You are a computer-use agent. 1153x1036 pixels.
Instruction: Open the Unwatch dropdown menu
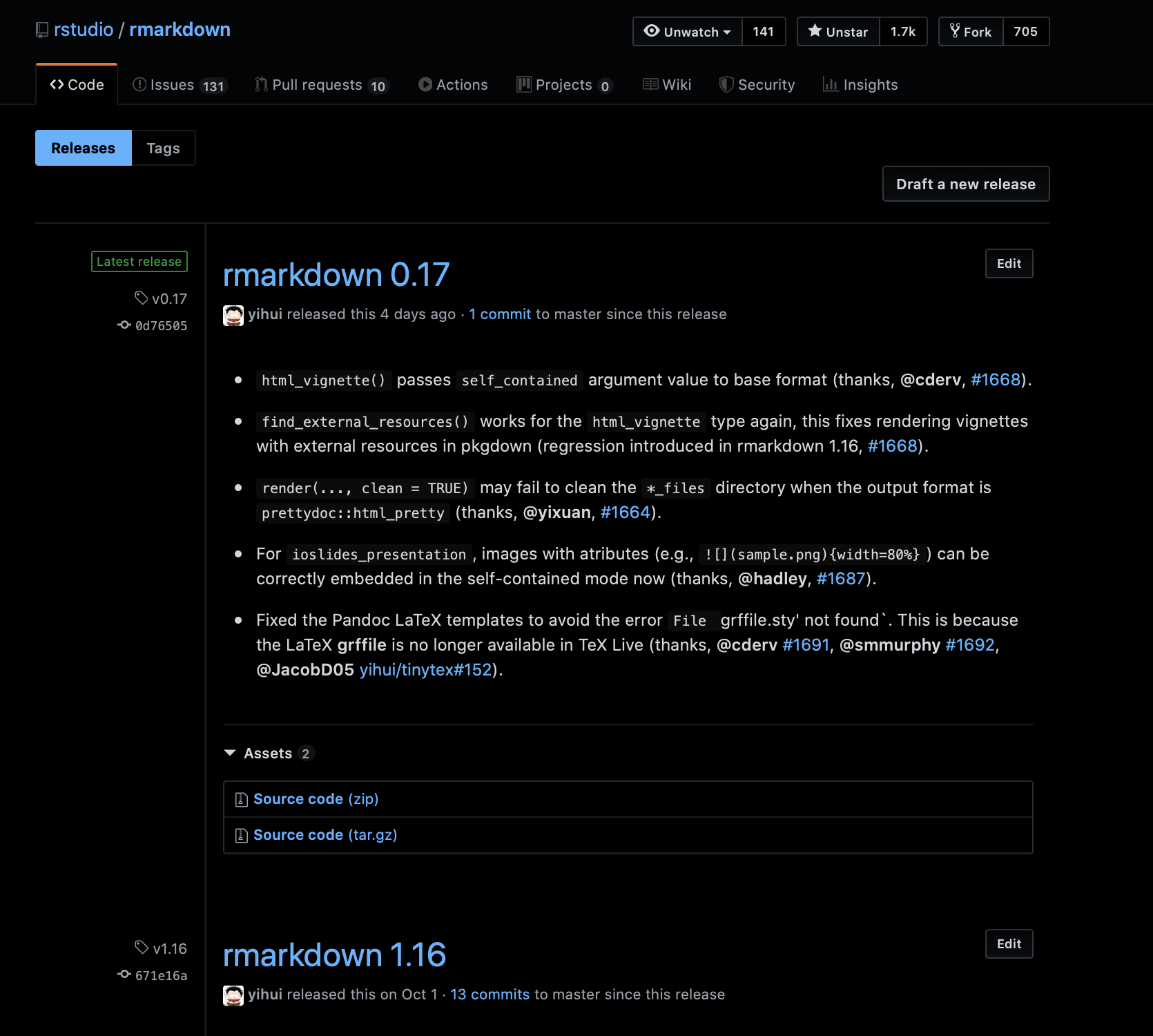click(726, 31)
